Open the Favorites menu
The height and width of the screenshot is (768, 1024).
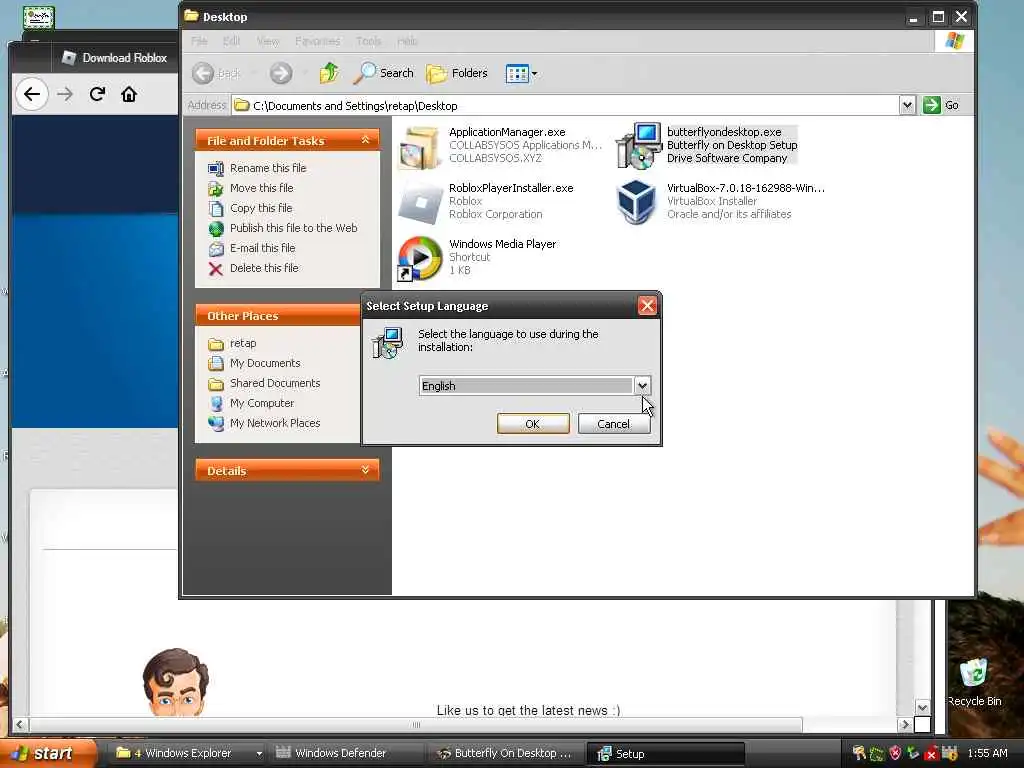coord(317,41)
